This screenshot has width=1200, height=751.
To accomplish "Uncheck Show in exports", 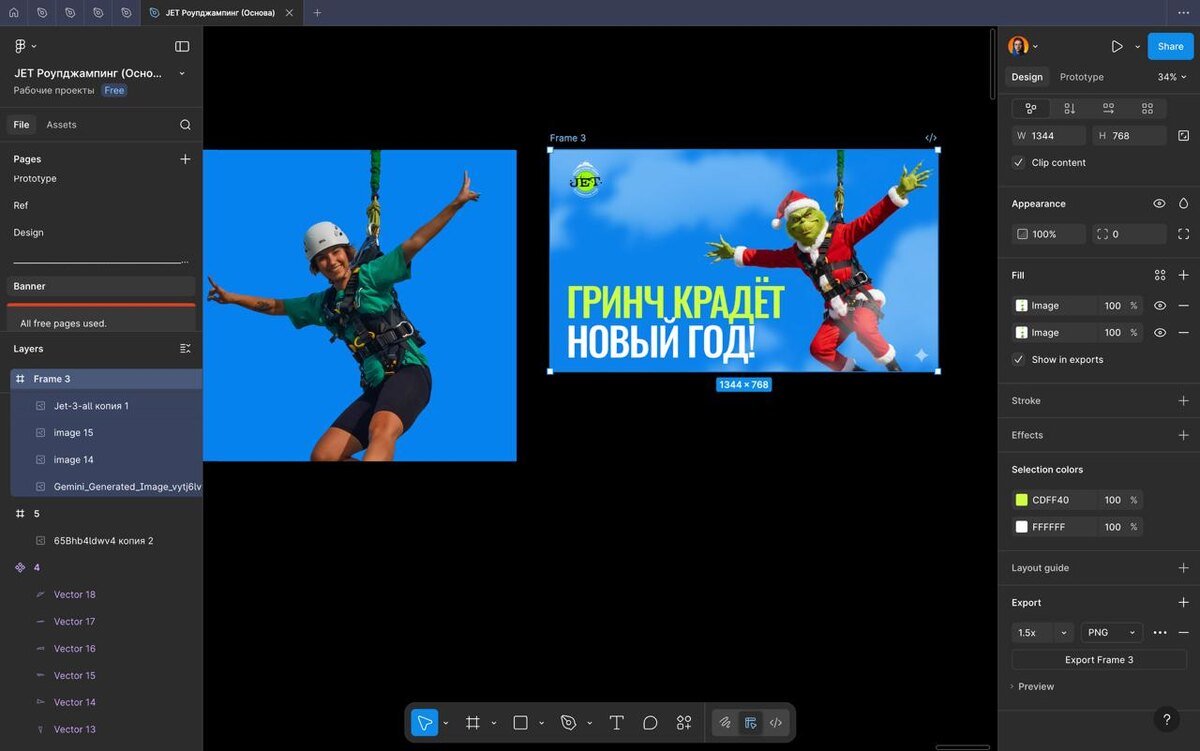I will [x=1019, y=359].
